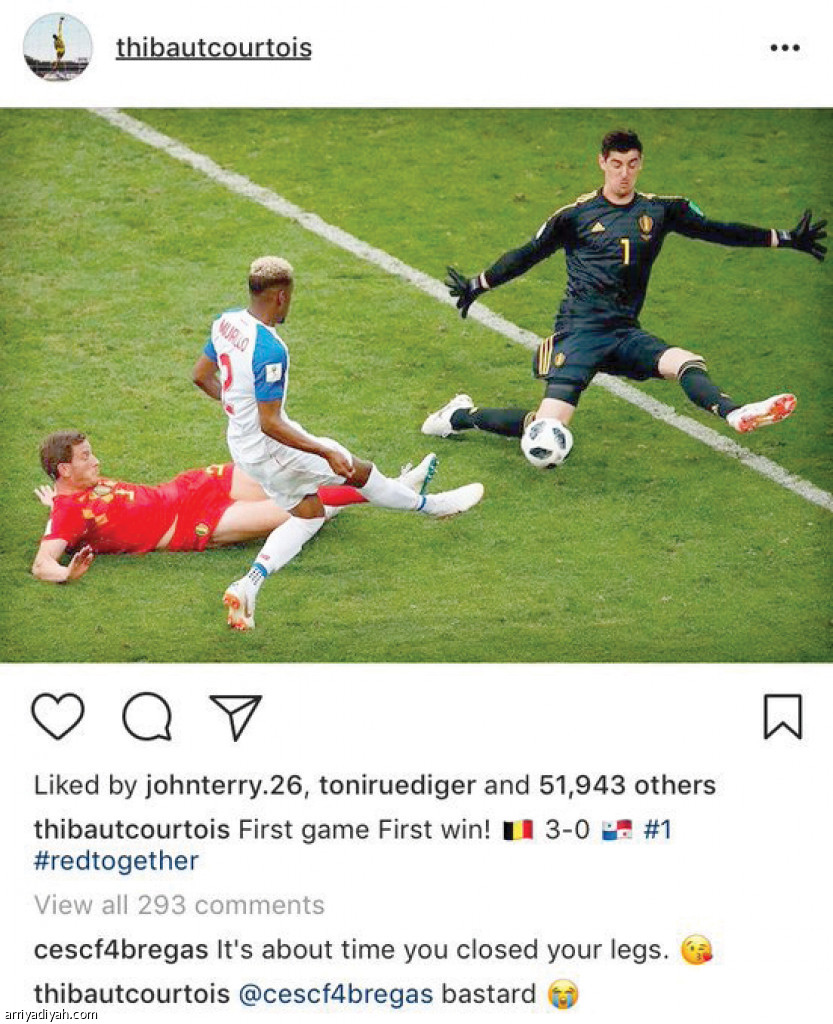This screenshot has height=1024, width=833.
Task: Open johnterry.26 profile from likes
Action: (x=223, y=785)
